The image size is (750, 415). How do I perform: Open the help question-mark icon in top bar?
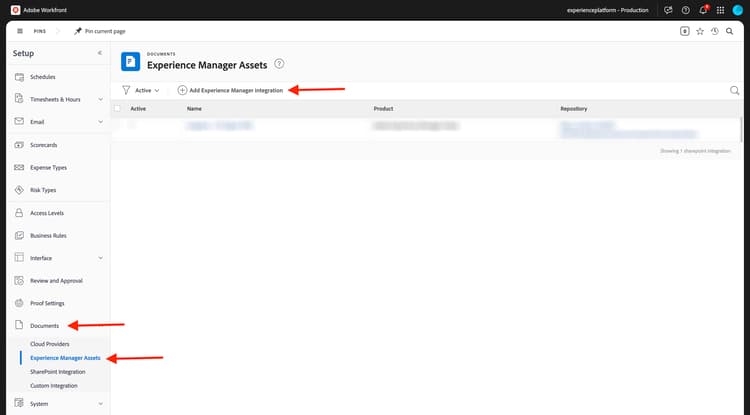[685, 10]
